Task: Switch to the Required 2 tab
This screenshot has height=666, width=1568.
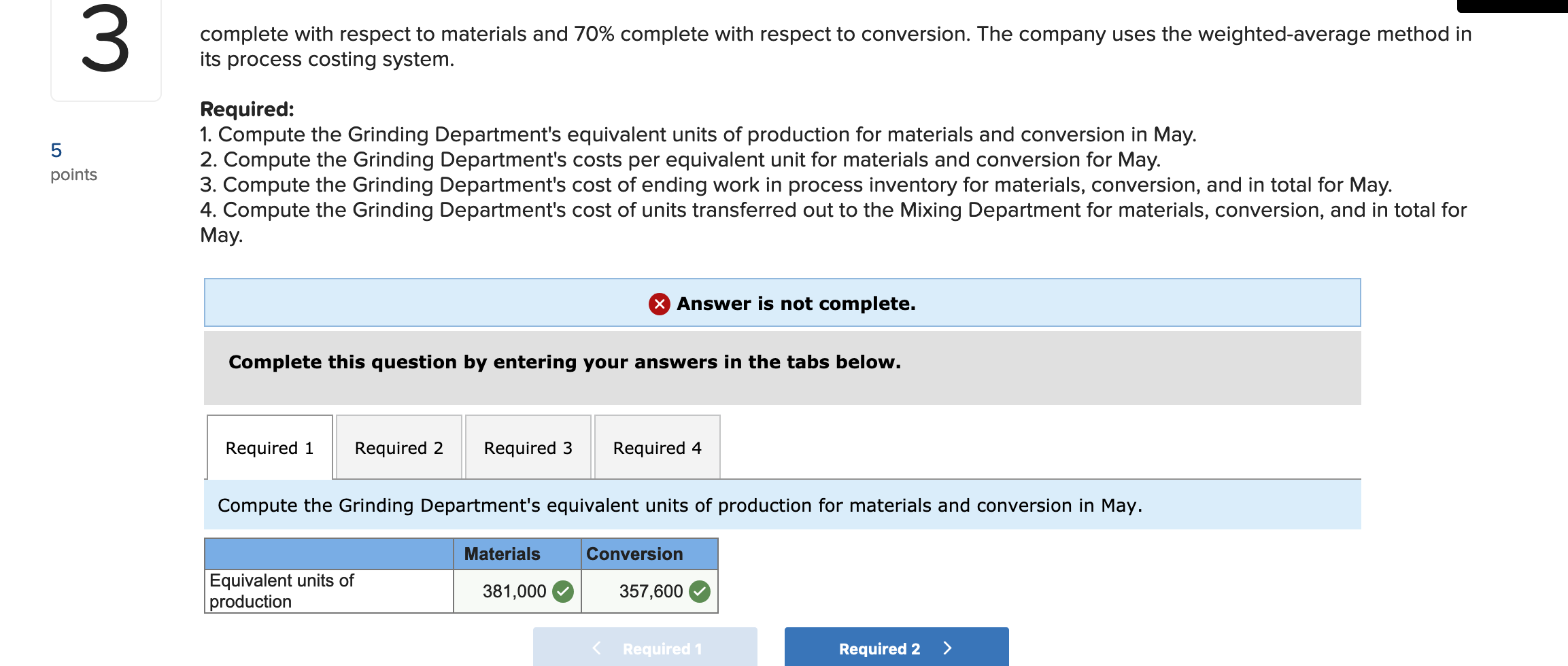Action: point(398,447)
